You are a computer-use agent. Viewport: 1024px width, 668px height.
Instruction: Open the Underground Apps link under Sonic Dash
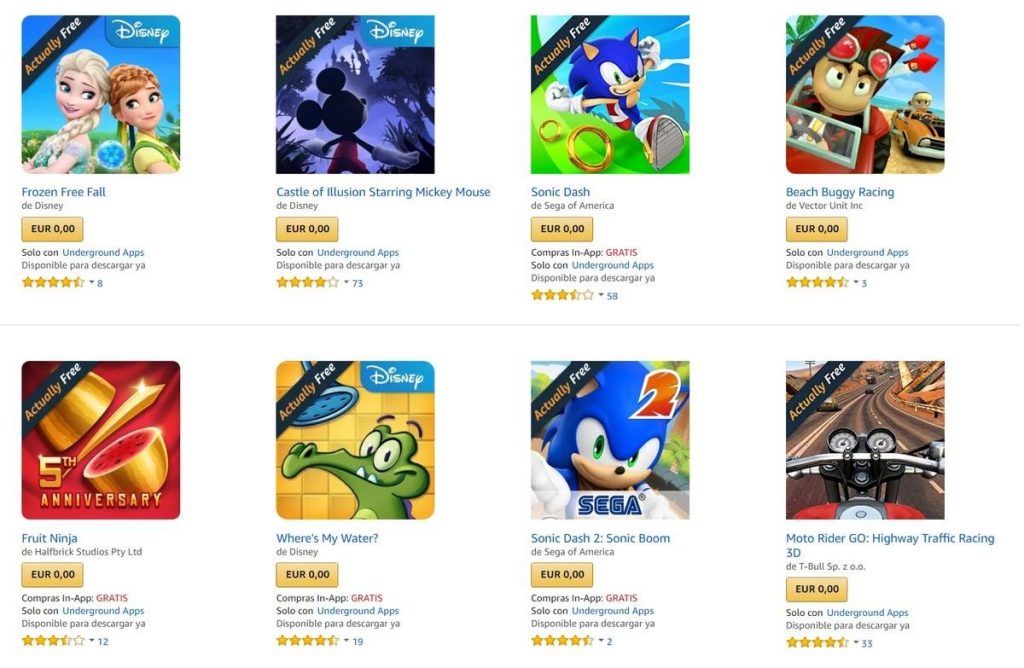pyautogui.click(x=613, y=265)
